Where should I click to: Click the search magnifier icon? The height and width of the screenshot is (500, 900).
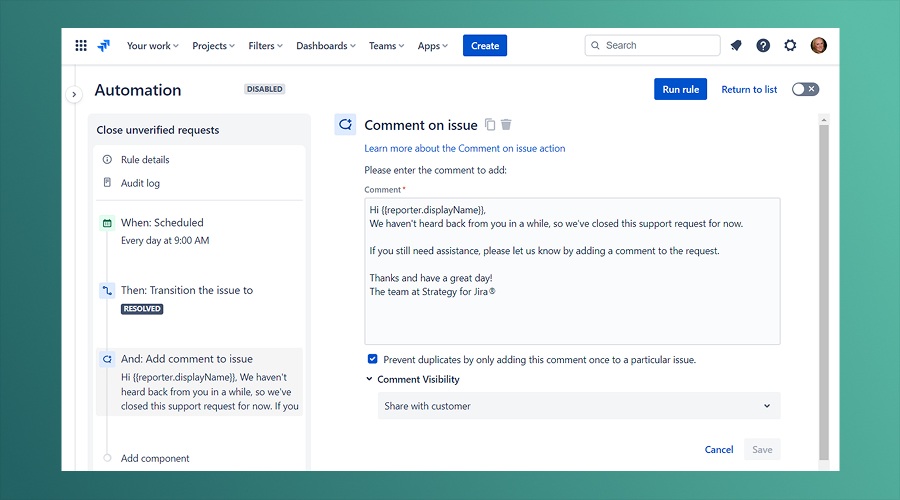point(595,45)
